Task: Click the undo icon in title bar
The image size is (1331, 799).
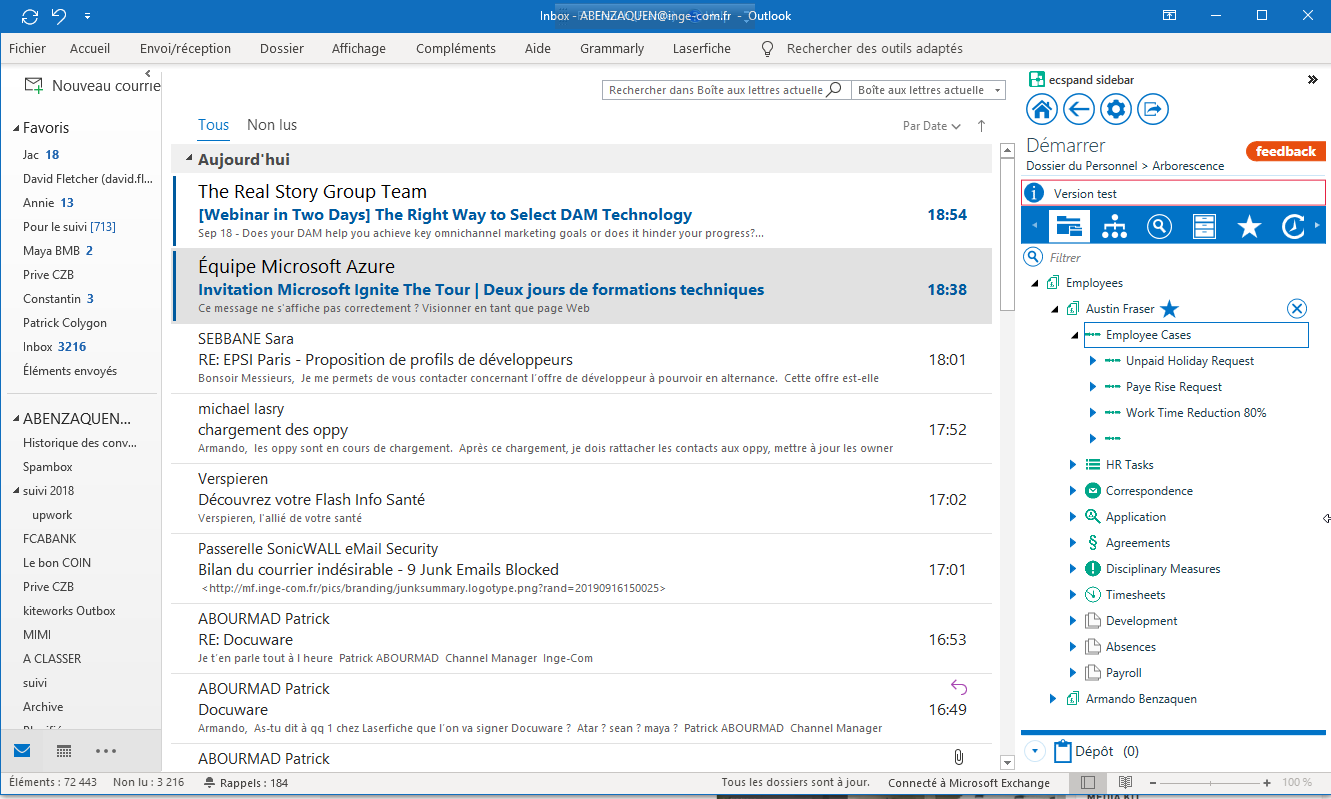Action: pos(59,16)
